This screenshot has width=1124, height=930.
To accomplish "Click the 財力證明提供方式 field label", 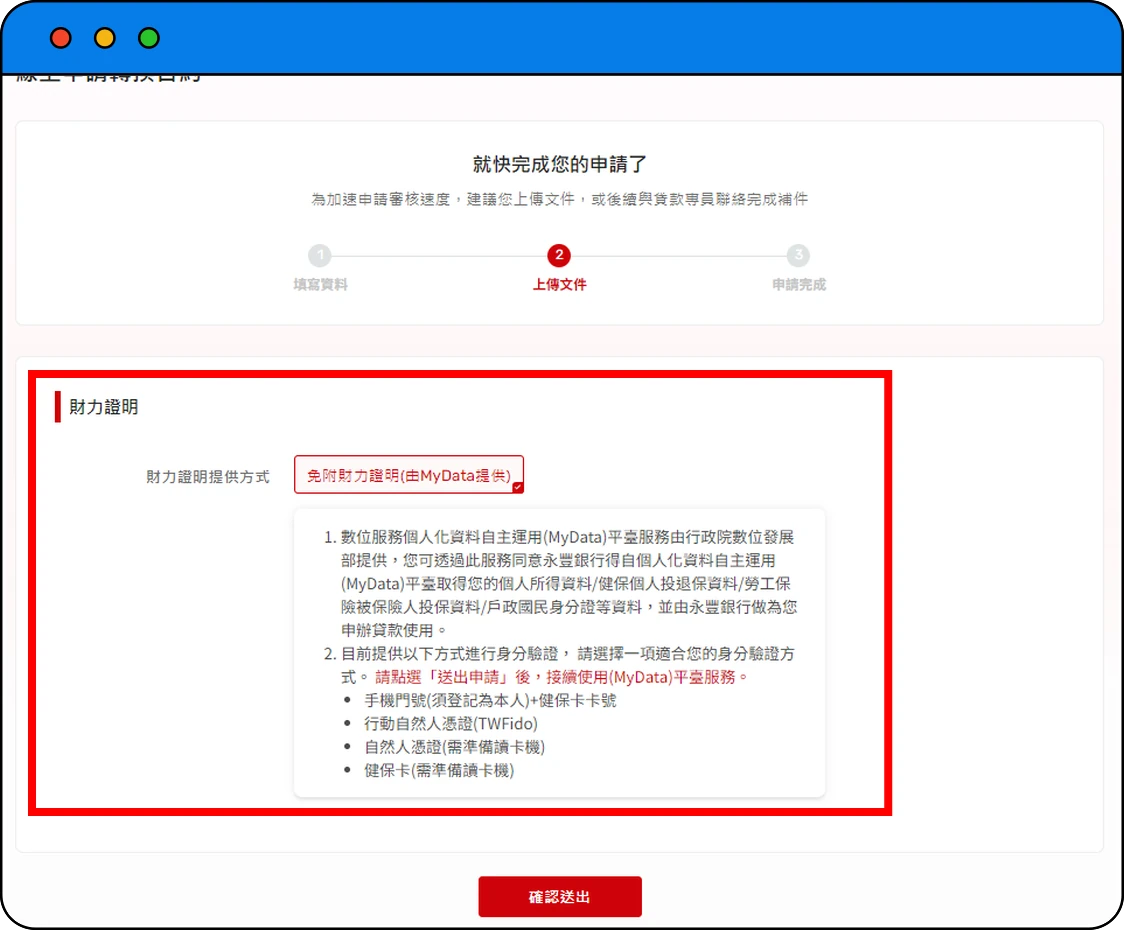I will 208,477.
